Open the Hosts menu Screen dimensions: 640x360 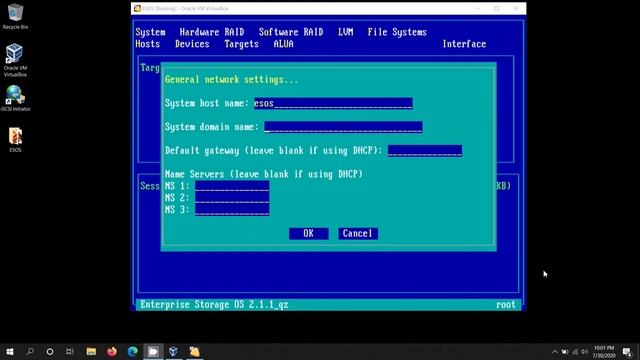pos(148,44)
